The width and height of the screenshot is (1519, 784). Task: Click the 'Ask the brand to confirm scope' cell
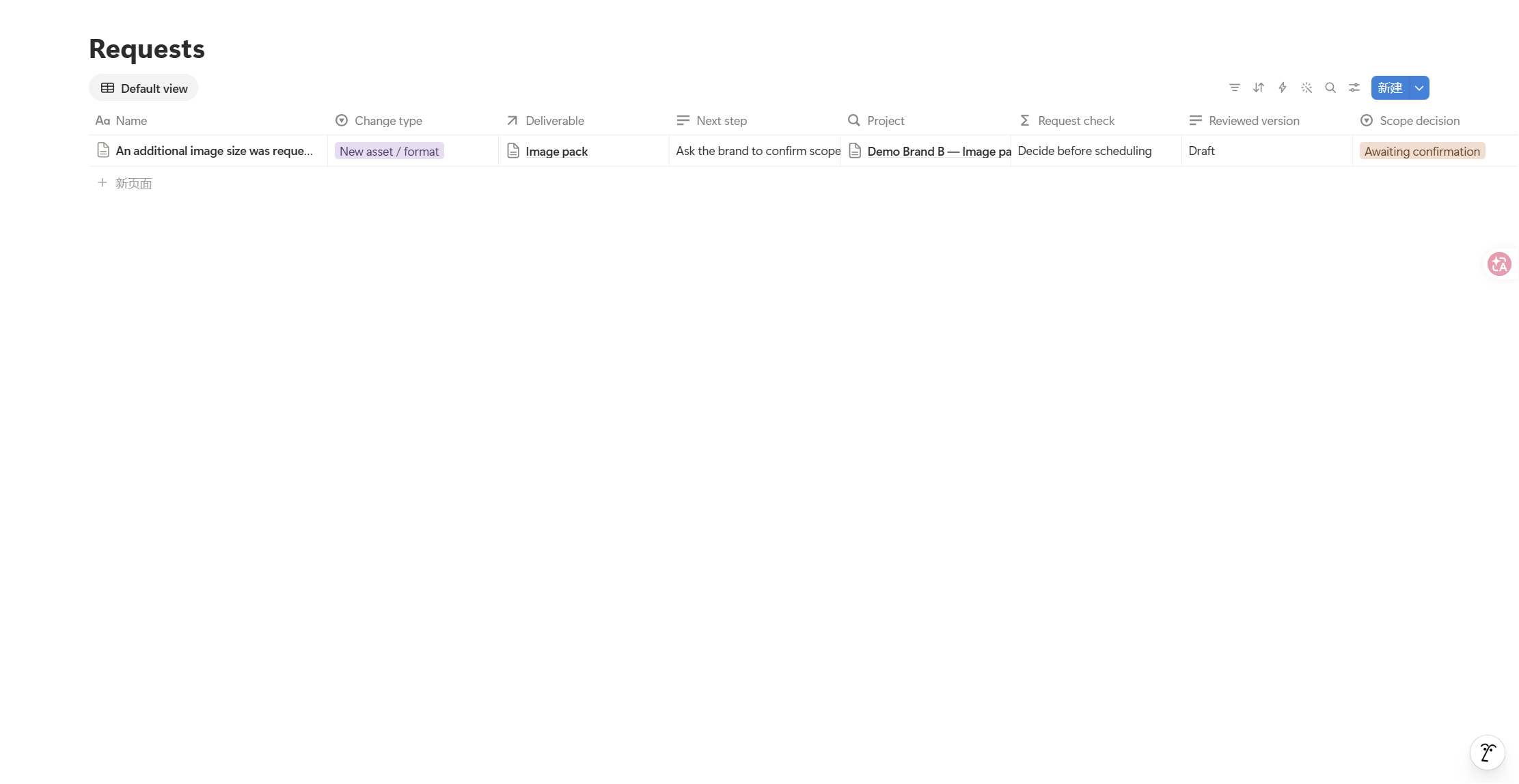point(755,151)
